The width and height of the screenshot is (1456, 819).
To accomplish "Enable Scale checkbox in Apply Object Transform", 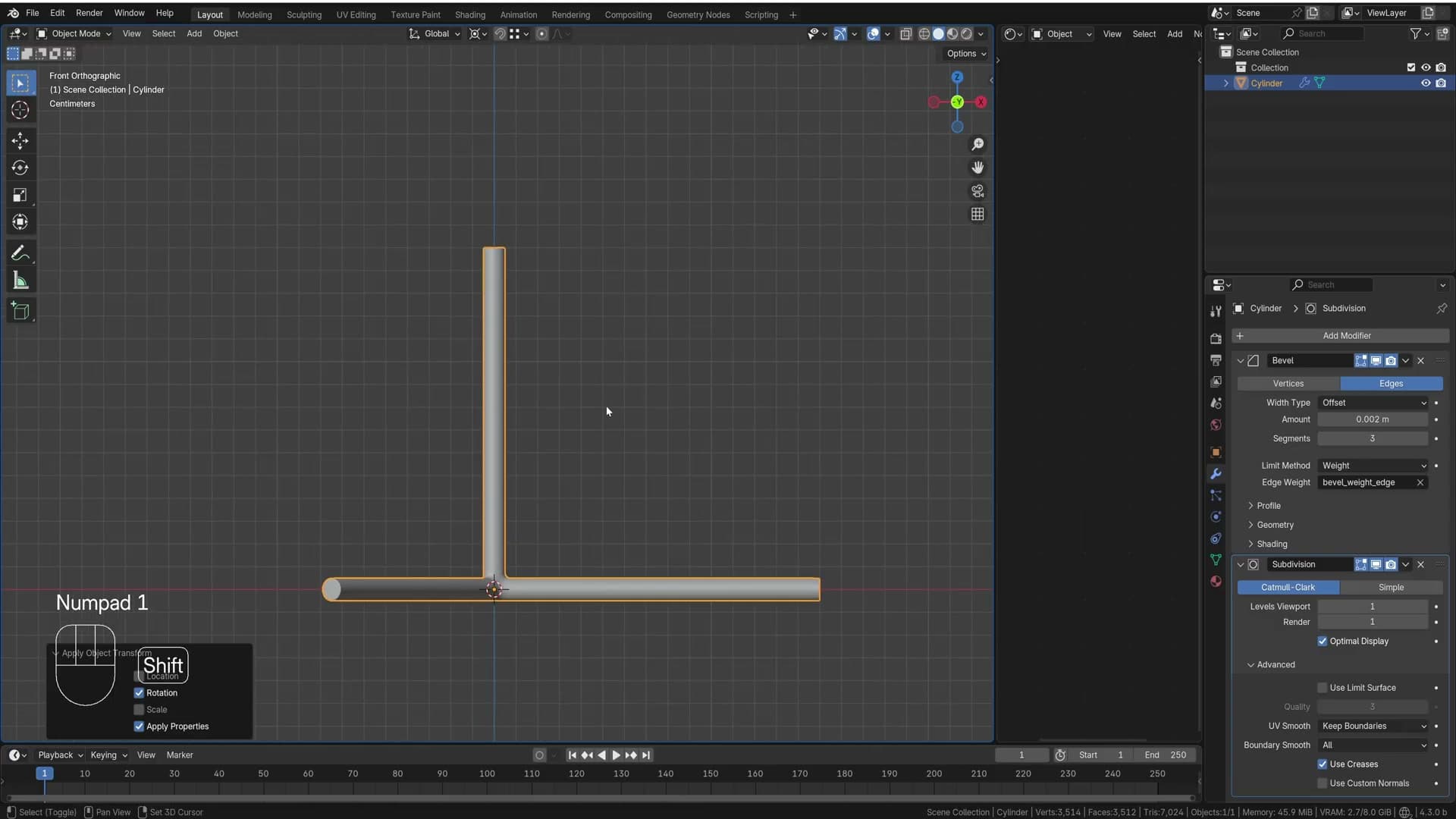I will coord(139,710).
